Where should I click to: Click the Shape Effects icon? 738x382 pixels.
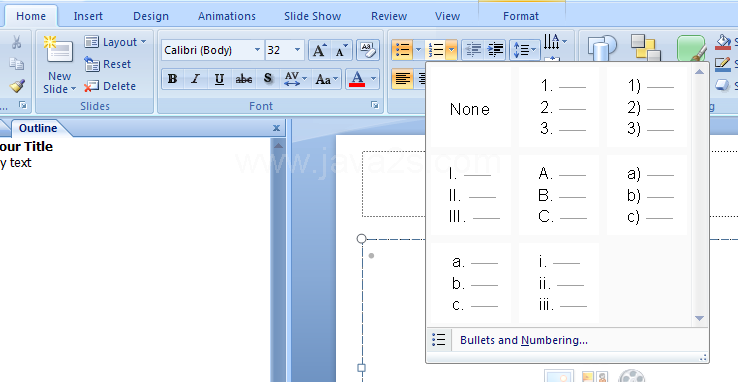pyautogui.click(x=723, y=85)
